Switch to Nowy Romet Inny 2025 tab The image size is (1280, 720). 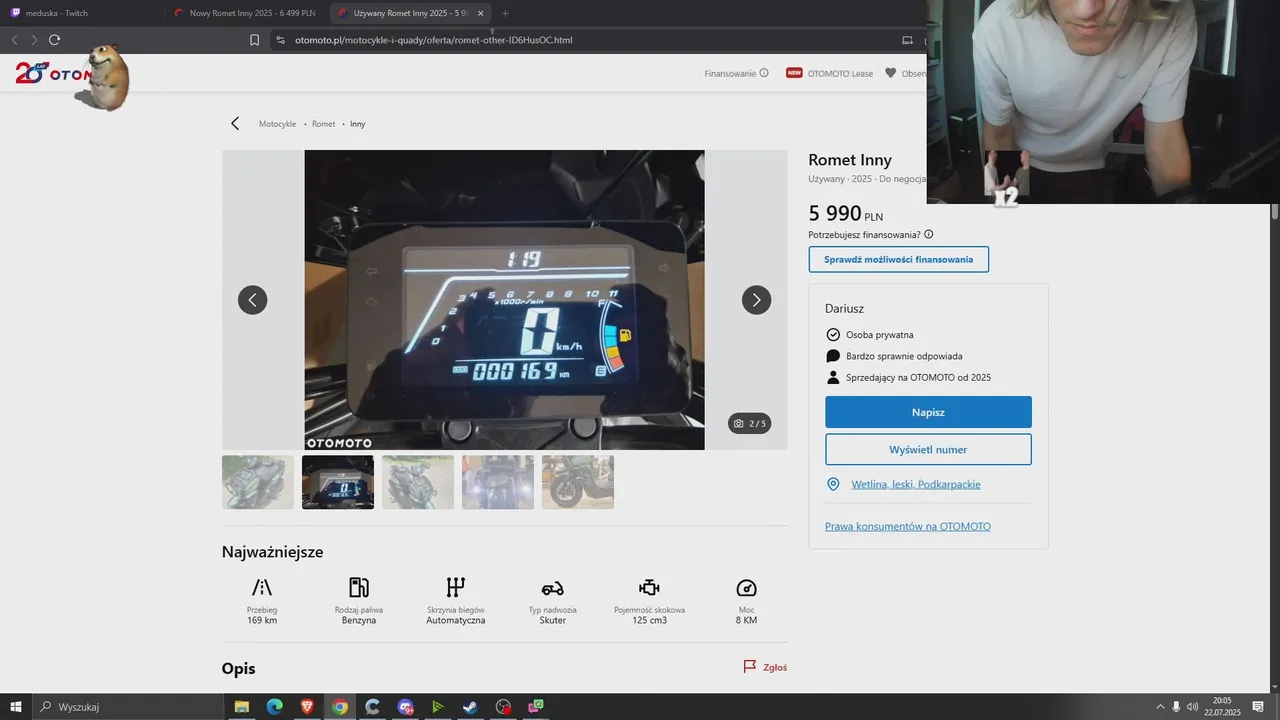tap(245, 13)
